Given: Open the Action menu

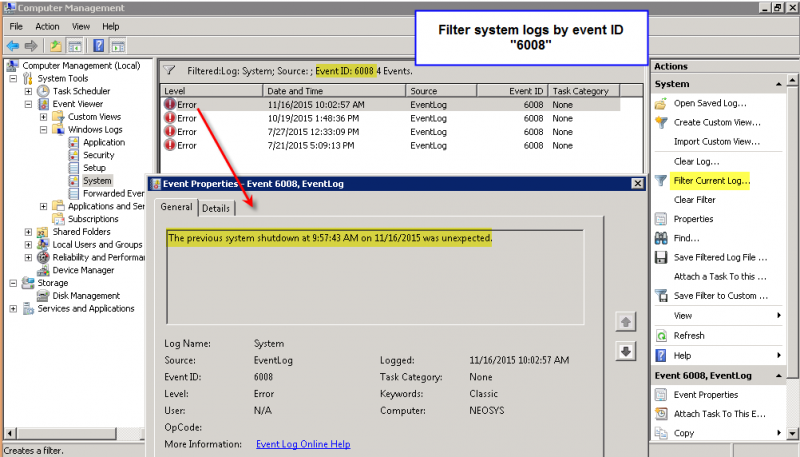Looking at the screenshot, I should tap(47, 27).
